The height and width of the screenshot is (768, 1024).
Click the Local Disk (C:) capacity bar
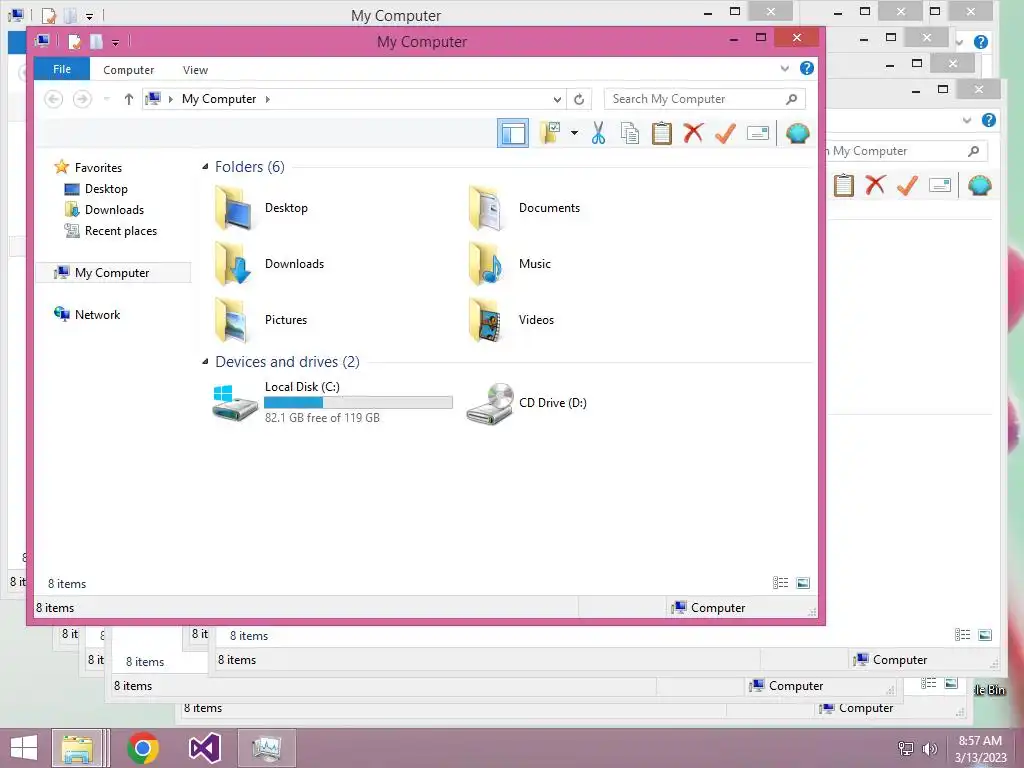coord(358,402)
